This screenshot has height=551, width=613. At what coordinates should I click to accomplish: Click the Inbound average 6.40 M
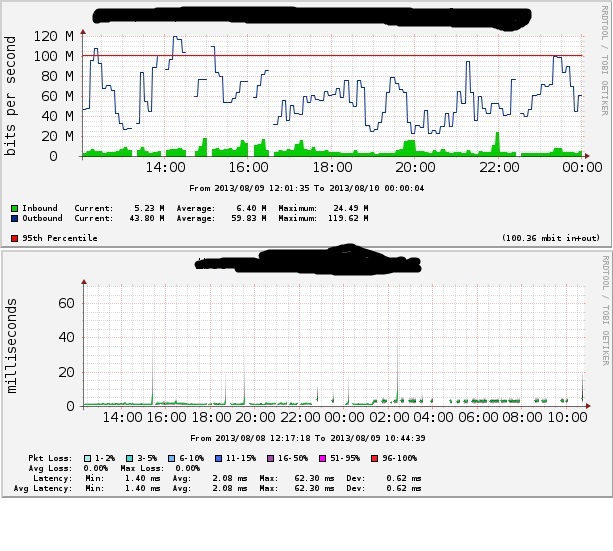click(x=251, y=208)
